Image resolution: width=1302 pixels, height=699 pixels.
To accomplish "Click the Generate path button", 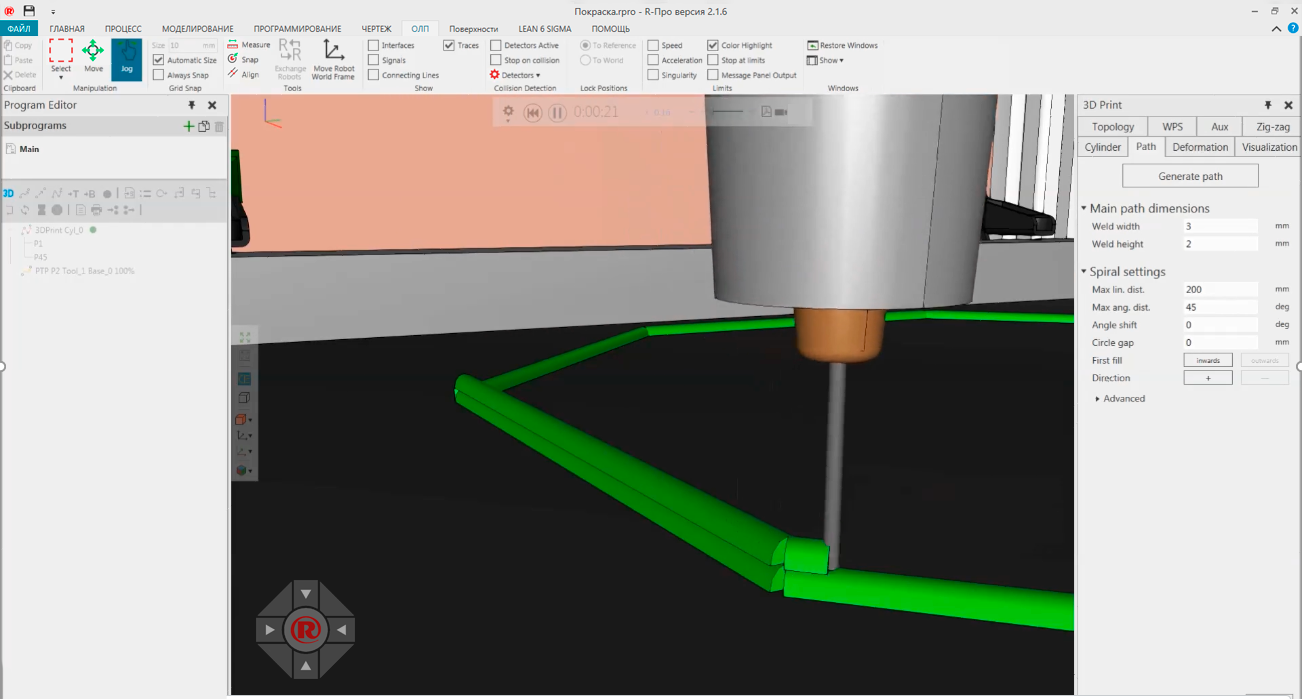I will coord(1190,175).
